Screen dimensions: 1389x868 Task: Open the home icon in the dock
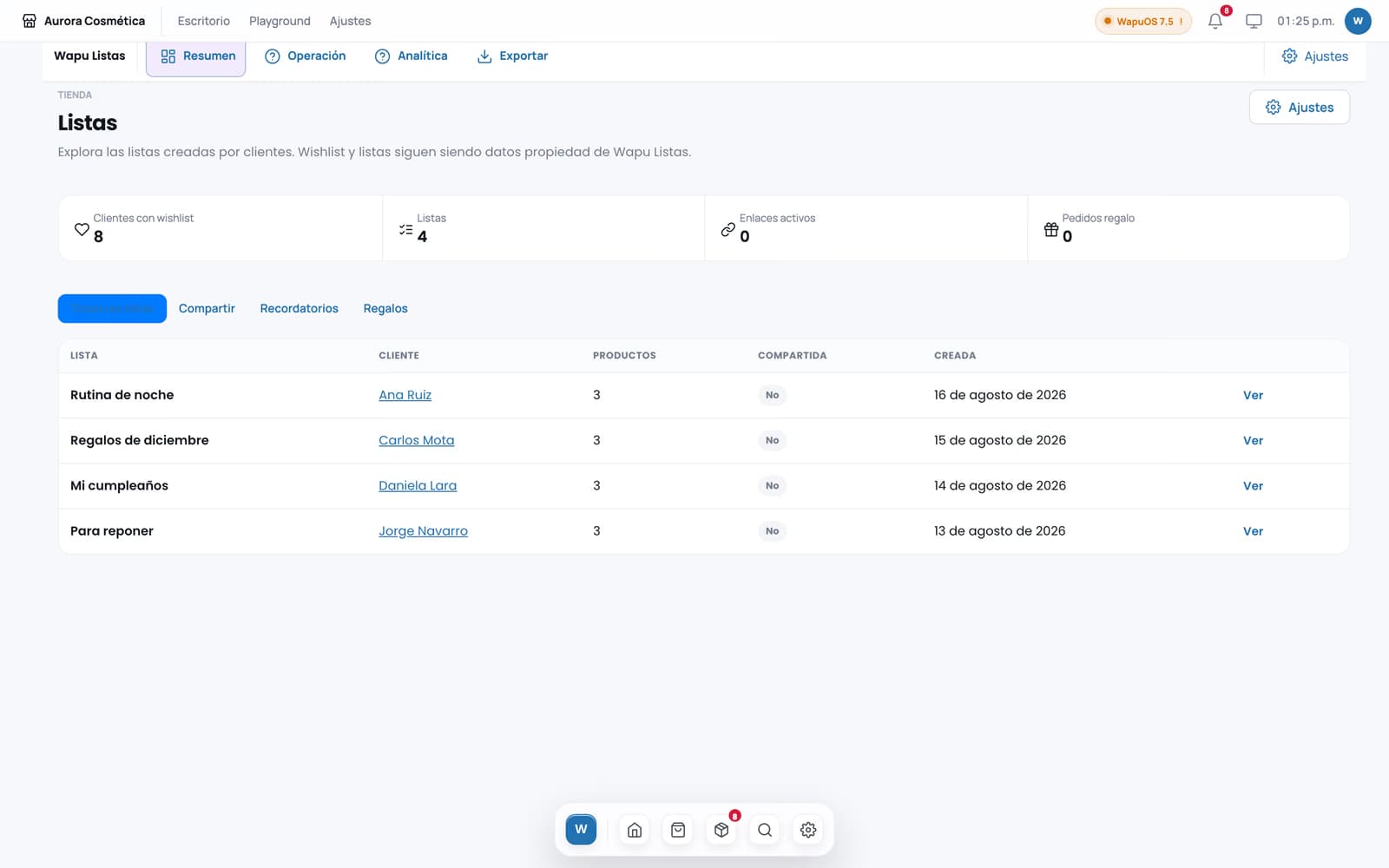[635, 830]
